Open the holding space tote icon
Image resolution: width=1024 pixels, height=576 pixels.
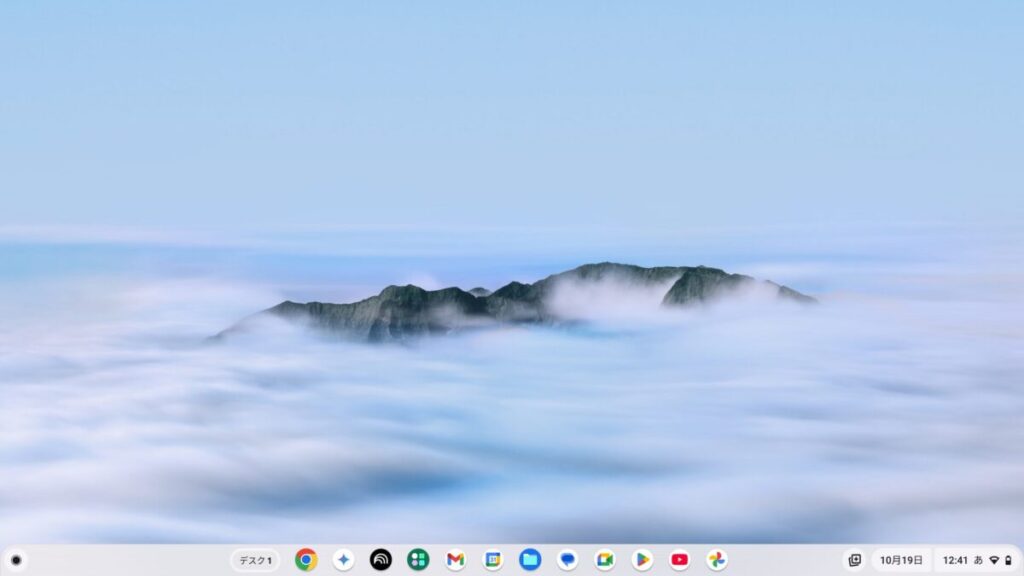point(854,560)
